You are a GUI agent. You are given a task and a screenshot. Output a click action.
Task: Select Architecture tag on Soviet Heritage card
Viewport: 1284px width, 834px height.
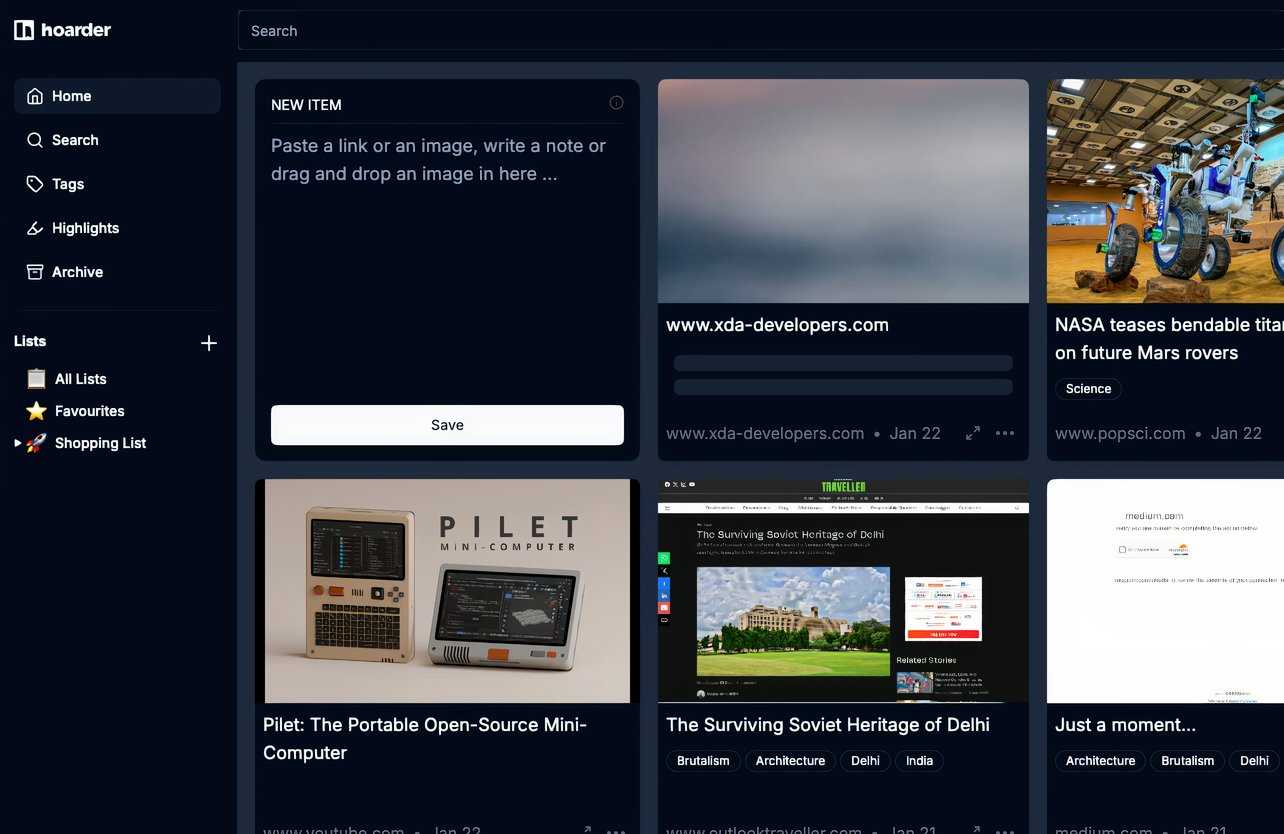click(790, 761)
